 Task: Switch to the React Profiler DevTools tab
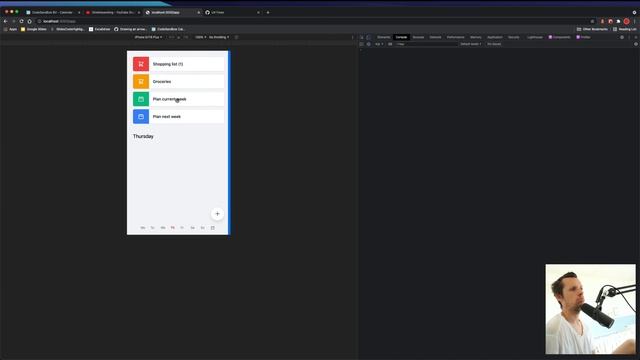click(583, 37)
